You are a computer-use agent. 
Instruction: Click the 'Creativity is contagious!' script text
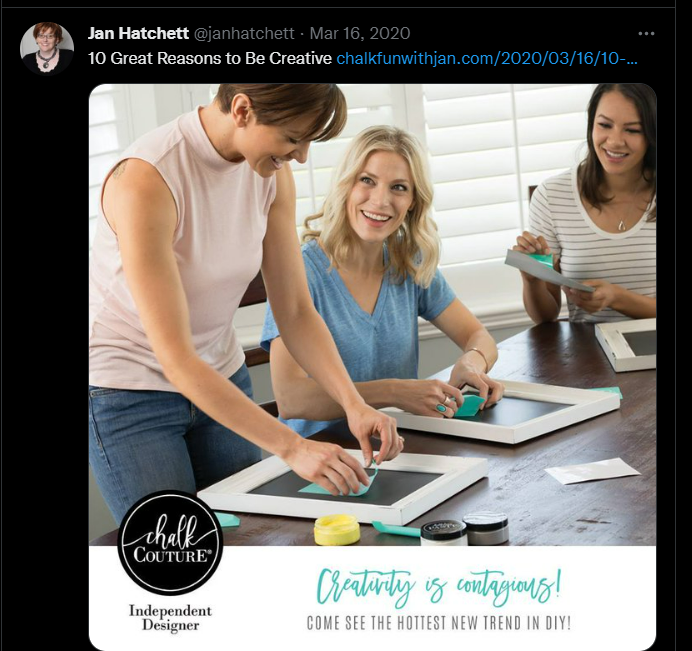(x=439, y=586)
